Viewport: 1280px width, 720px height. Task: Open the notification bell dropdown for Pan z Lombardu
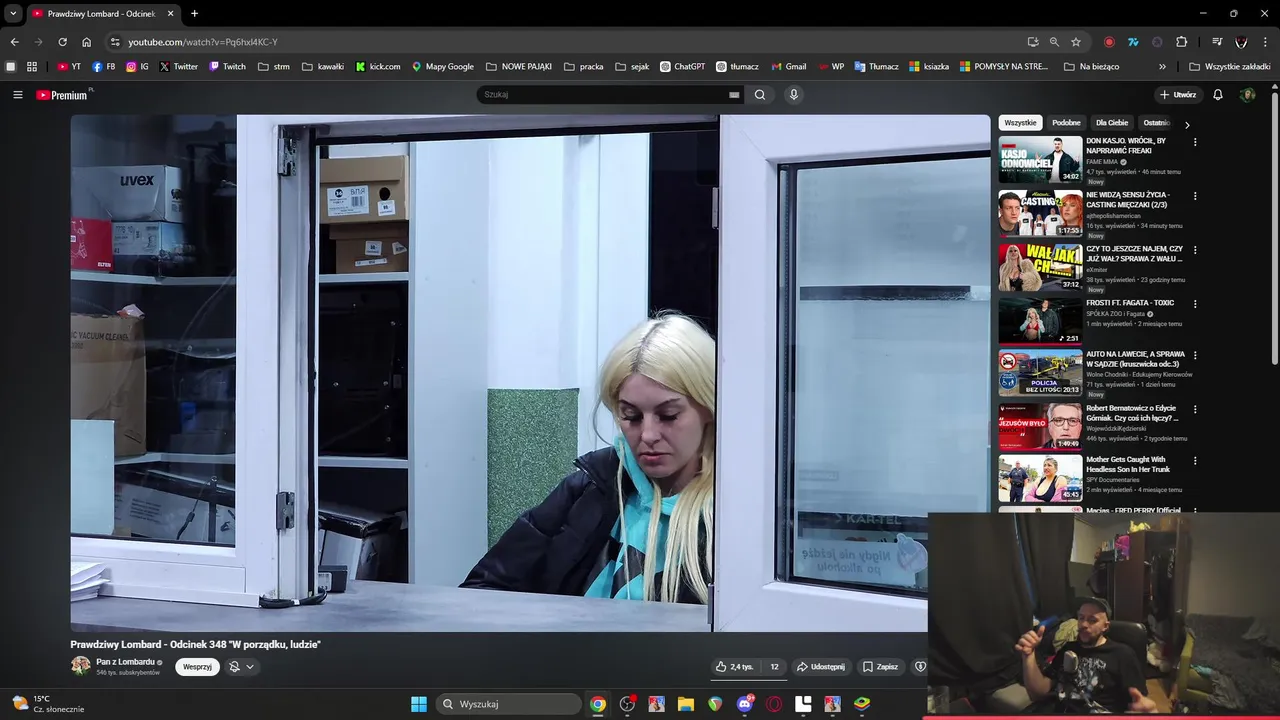point(240,667)
